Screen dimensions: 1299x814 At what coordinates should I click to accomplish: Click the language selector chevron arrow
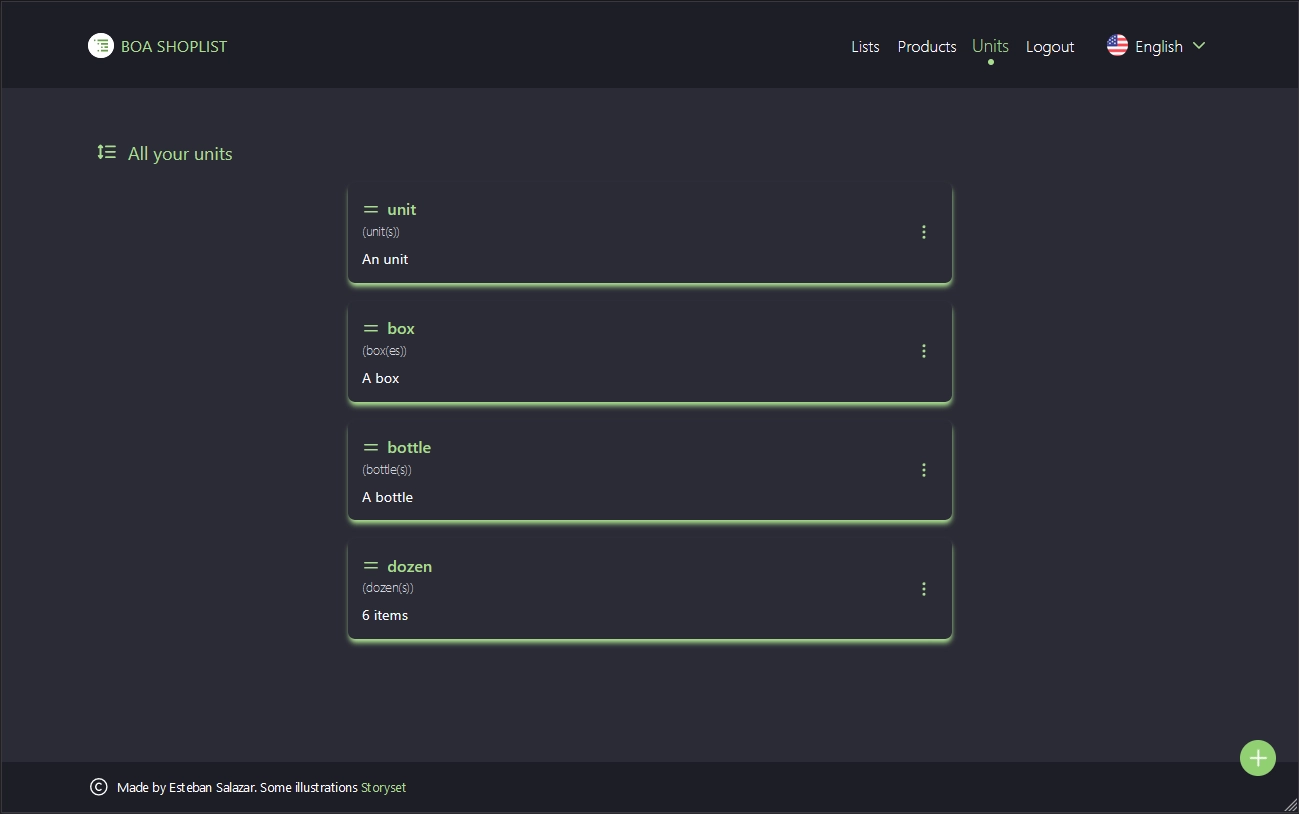[x=1199, y=46]
